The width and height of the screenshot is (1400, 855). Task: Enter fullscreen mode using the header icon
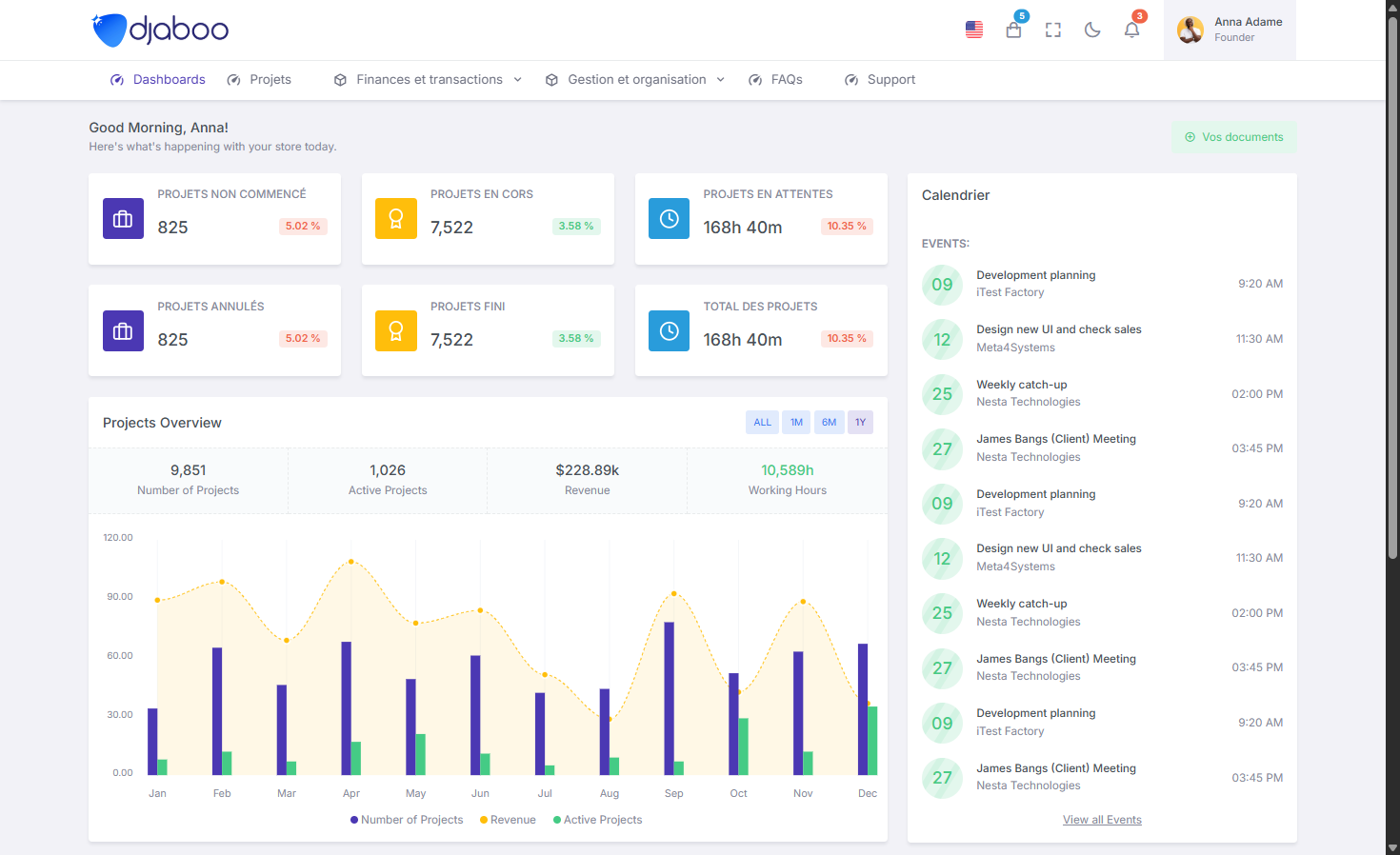[x=1052, y=30]
